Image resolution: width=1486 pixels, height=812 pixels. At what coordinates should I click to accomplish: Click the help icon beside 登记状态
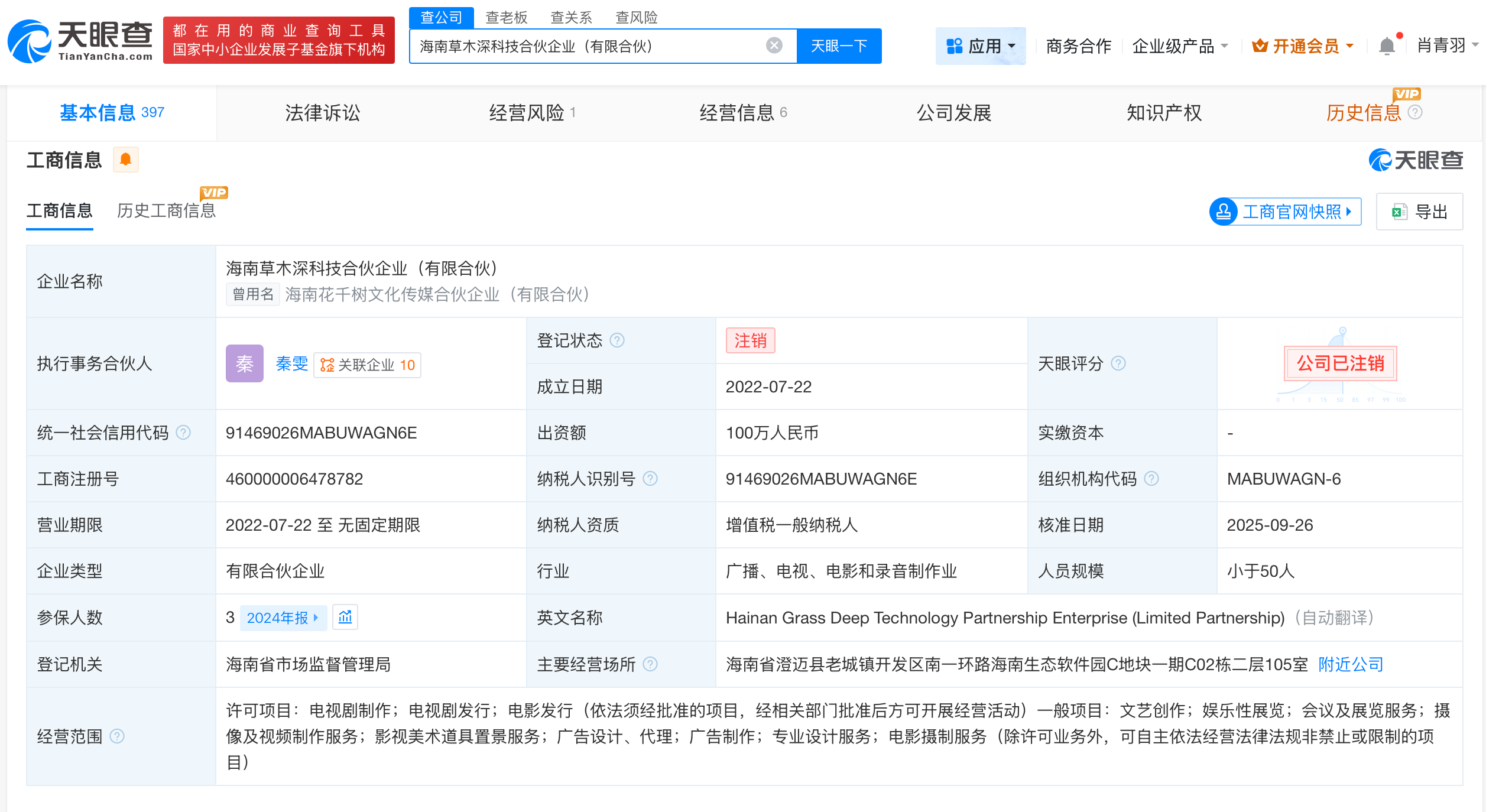click(617, 340)
